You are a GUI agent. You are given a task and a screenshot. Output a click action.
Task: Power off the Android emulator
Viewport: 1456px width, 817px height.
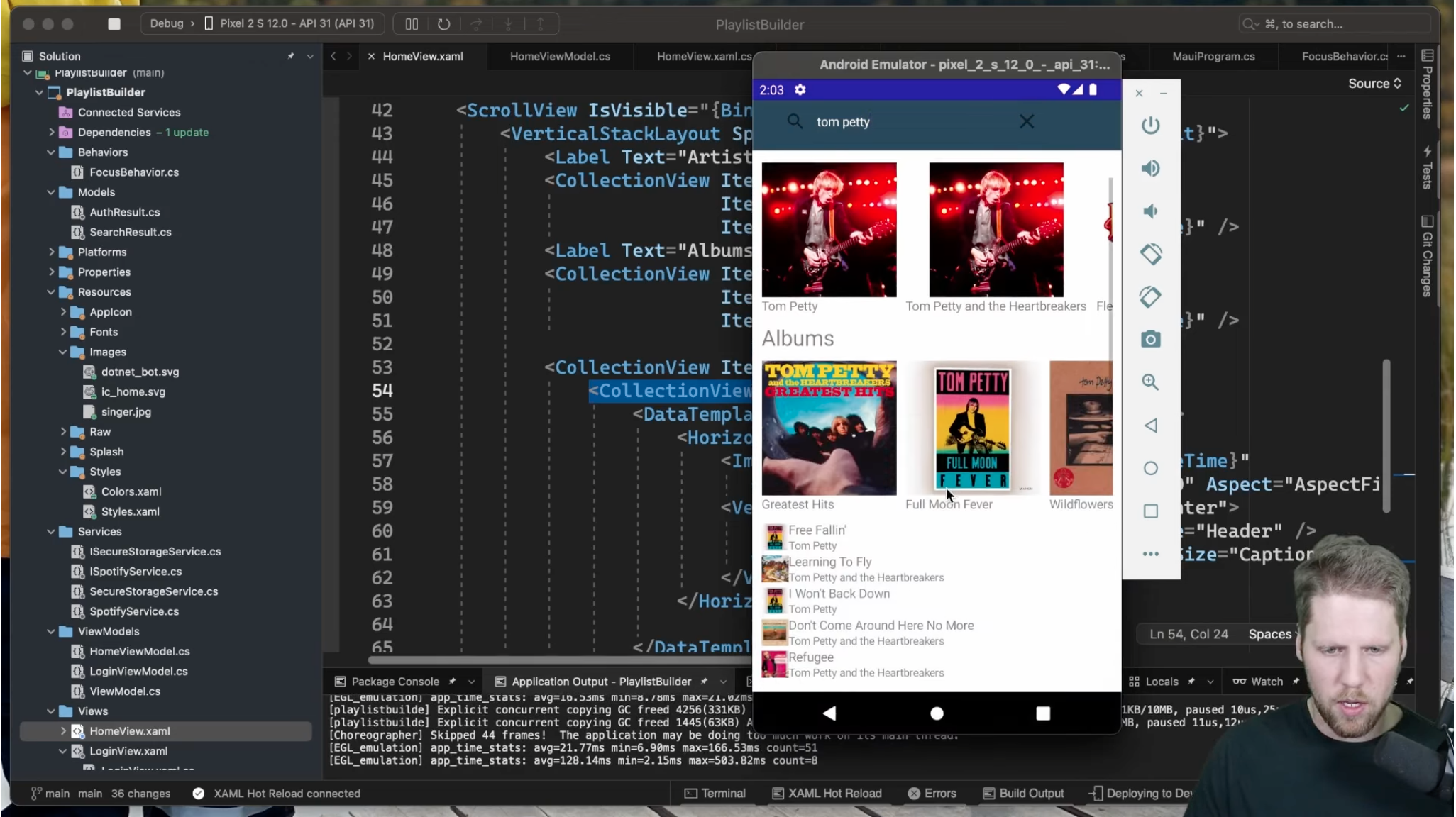[1150, 126]
